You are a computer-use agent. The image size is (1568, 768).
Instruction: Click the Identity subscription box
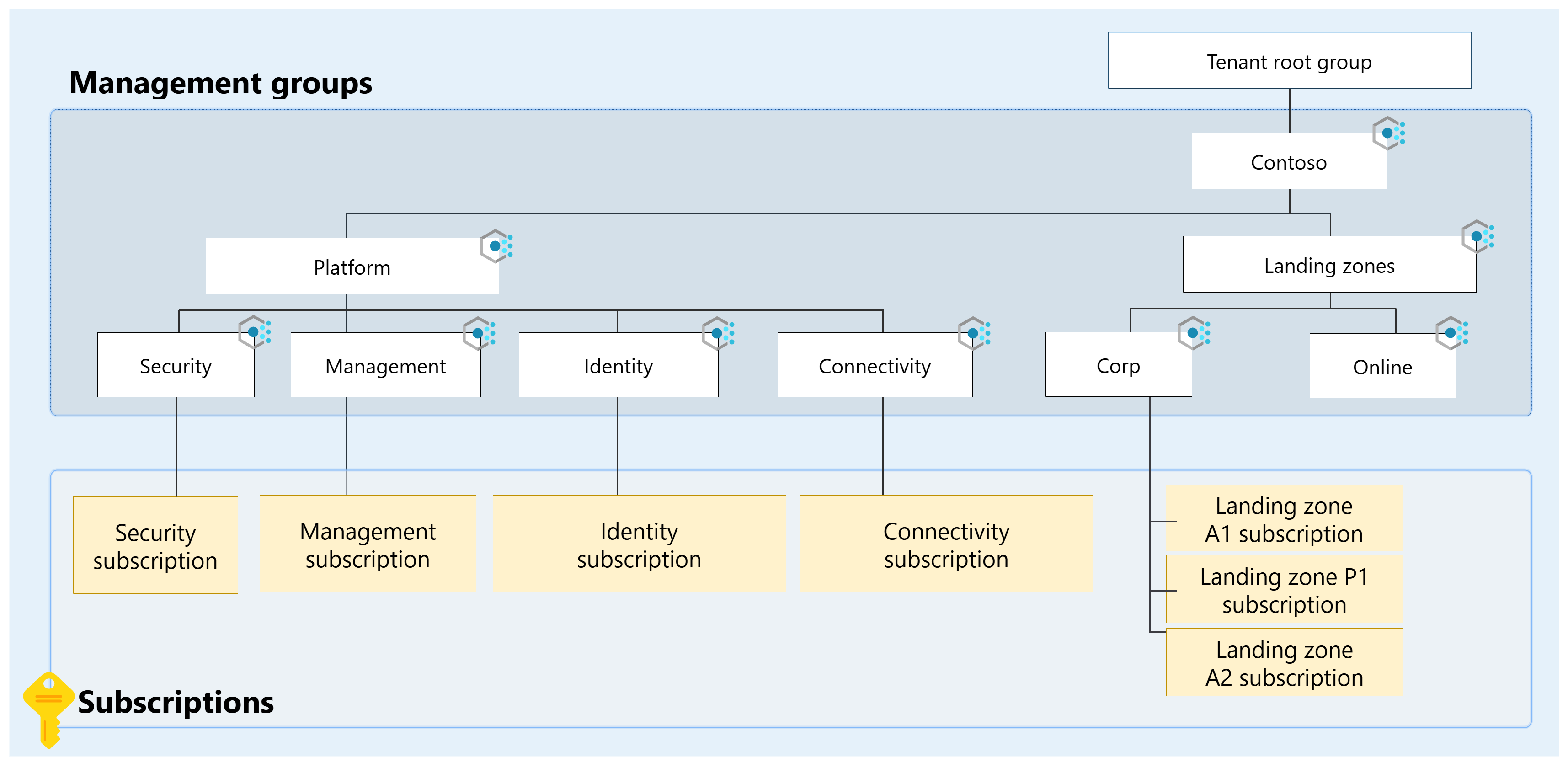(639, 544)
